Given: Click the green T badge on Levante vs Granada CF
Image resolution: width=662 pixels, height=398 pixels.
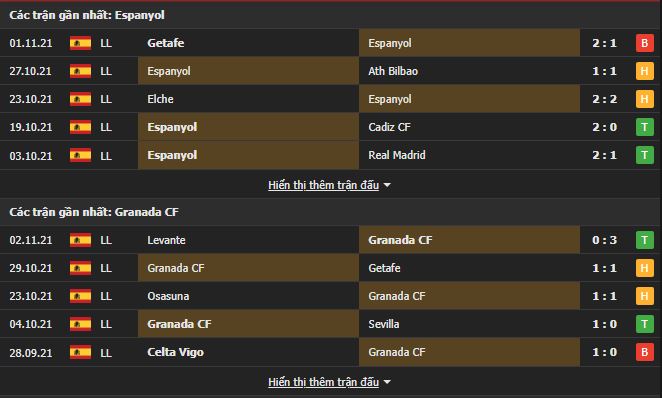Looking at the screenshot, I should [x=644, y=240].
